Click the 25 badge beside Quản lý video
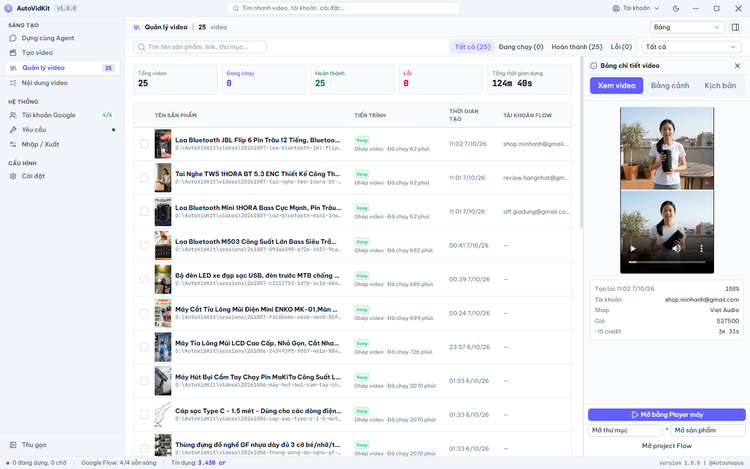750x469 pixels. click(108, 68)
